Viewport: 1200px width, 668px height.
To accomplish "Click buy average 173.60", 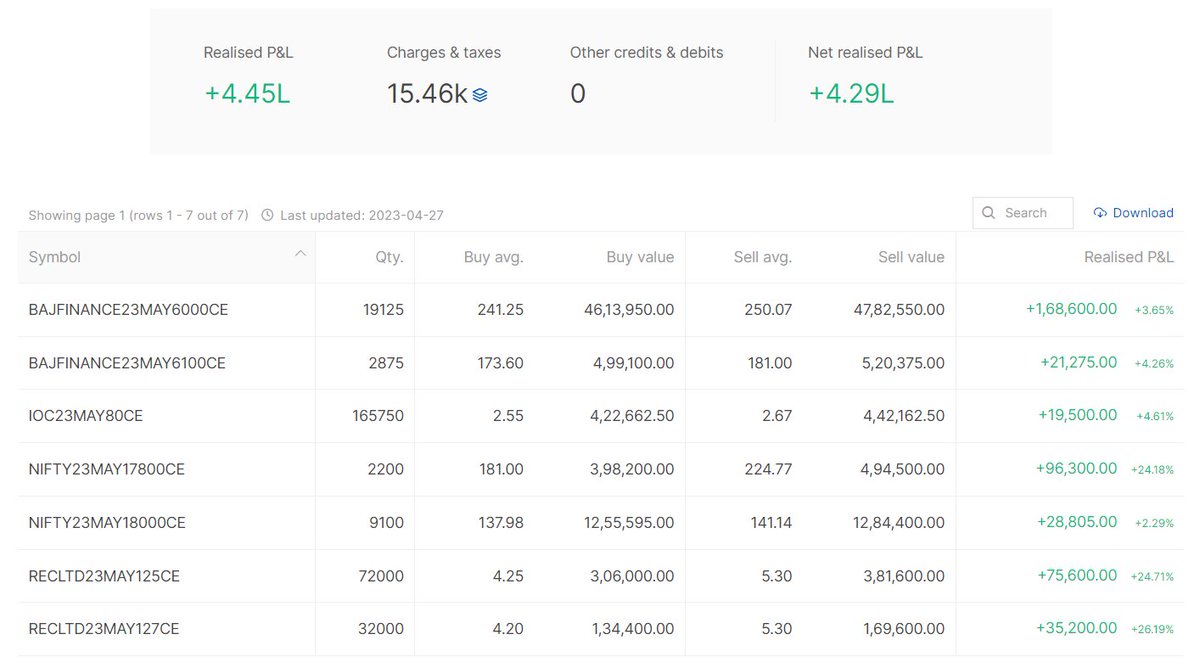I will [501, 363].
